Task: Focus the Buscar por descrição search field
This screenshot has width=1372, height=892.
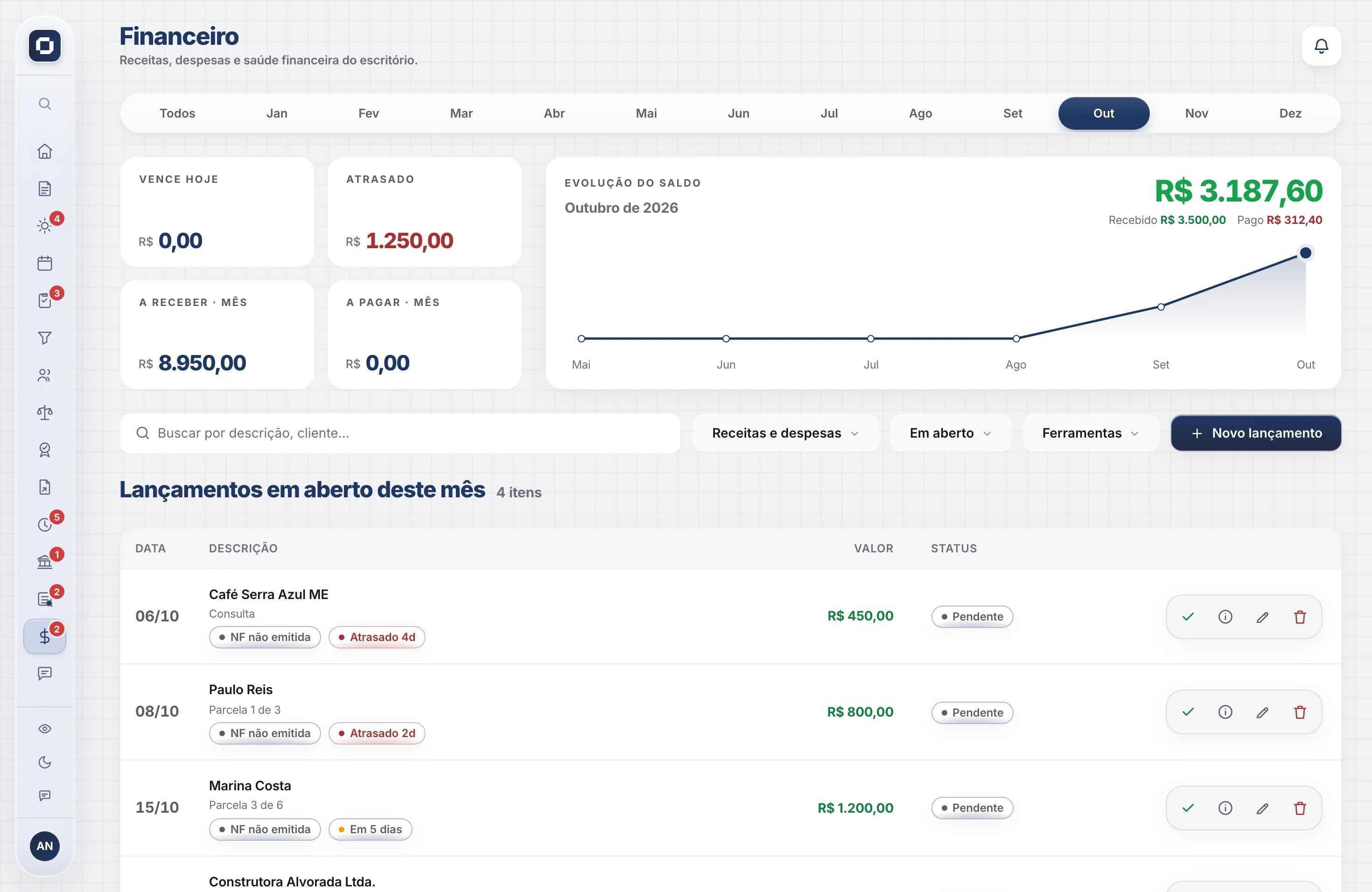Action: pyautogui.click(x=400, y=433)
